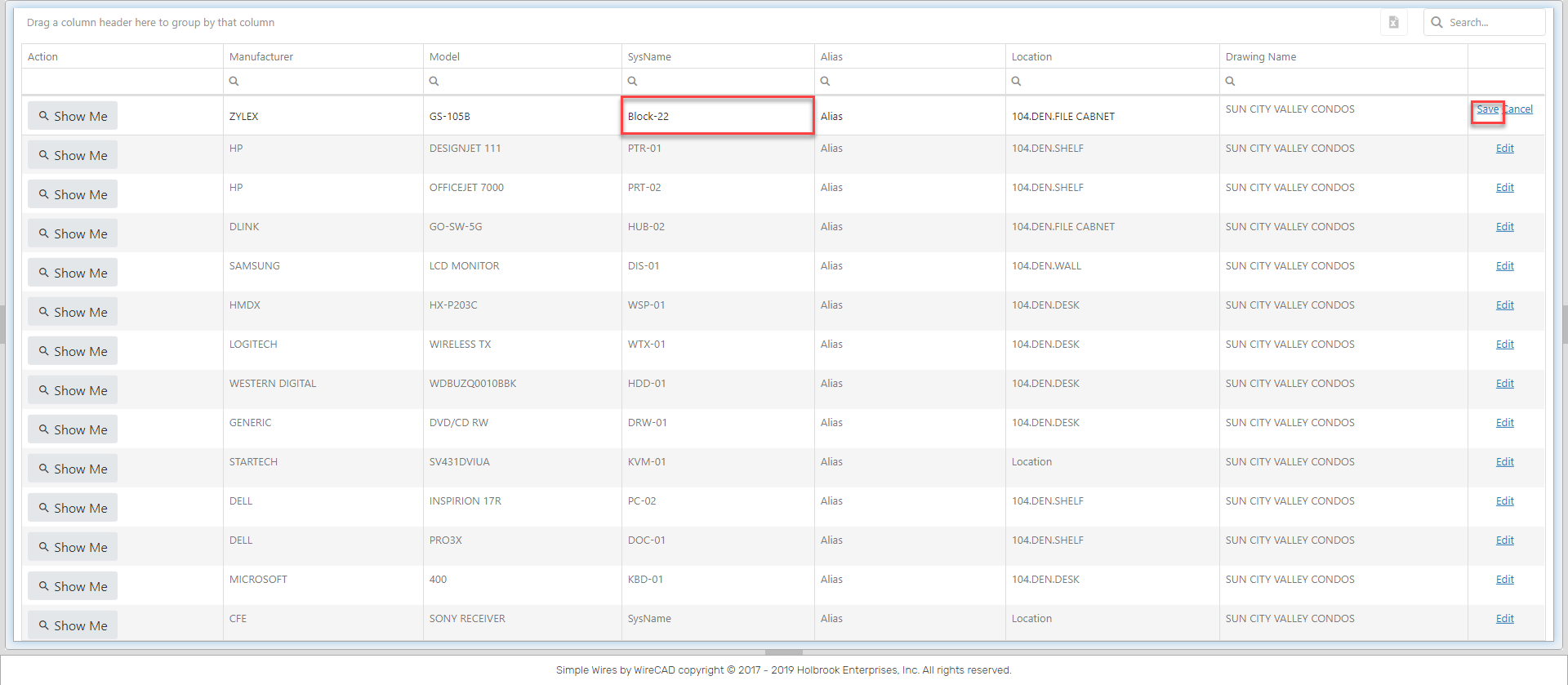Click Show Me for SAMSUNG LCD MONITOR
Image resolution: width=1568 pixels, height=685 pixels.
[x=73, y=273]
